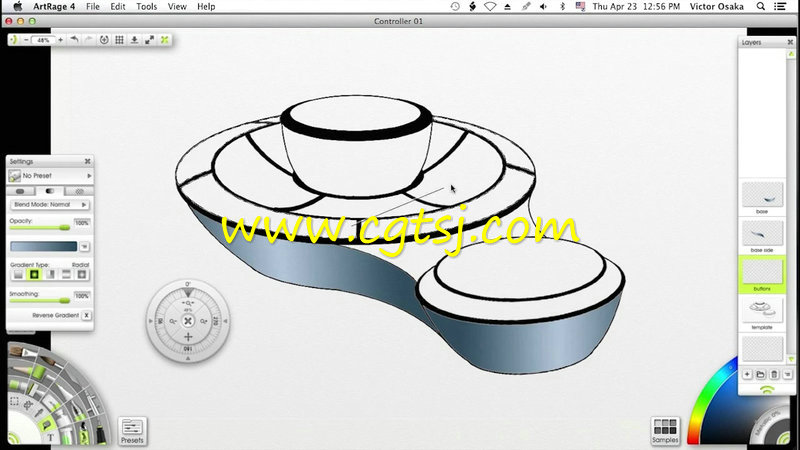Select the Ink Pen tool
Viewport: 800px width, 450px height.
pos(77,412)
